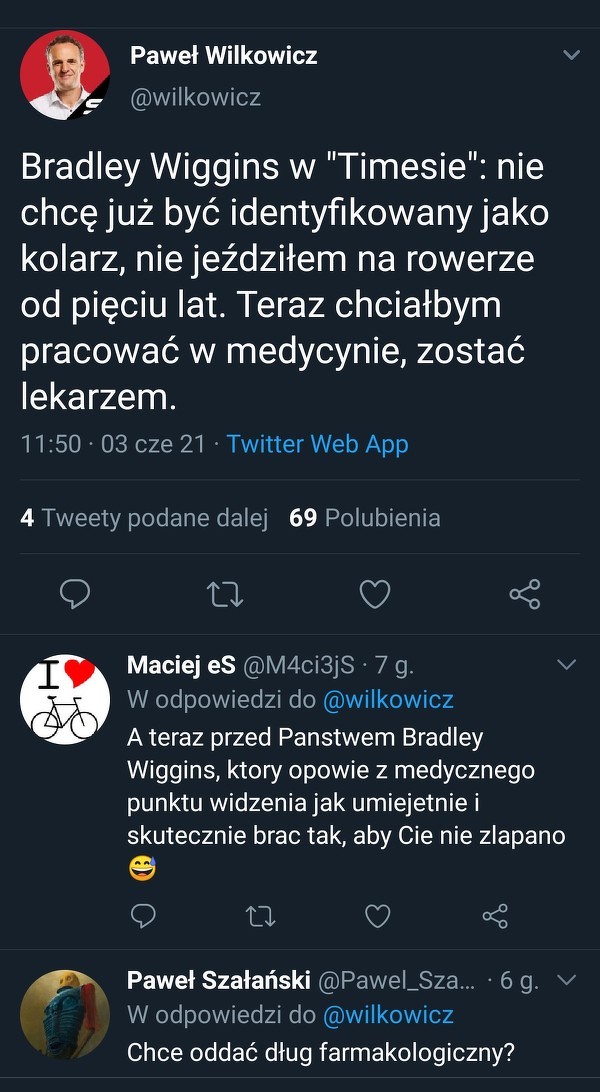Retweet the Bradley Wiggins tweet

pyautogui.click(x=224, y=595)
